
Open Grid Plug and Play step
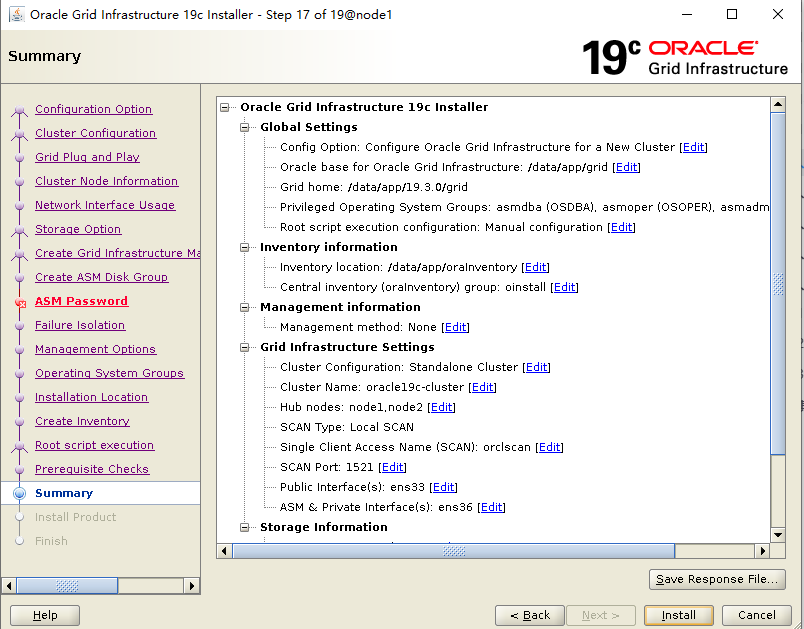[x=87, y=157]
